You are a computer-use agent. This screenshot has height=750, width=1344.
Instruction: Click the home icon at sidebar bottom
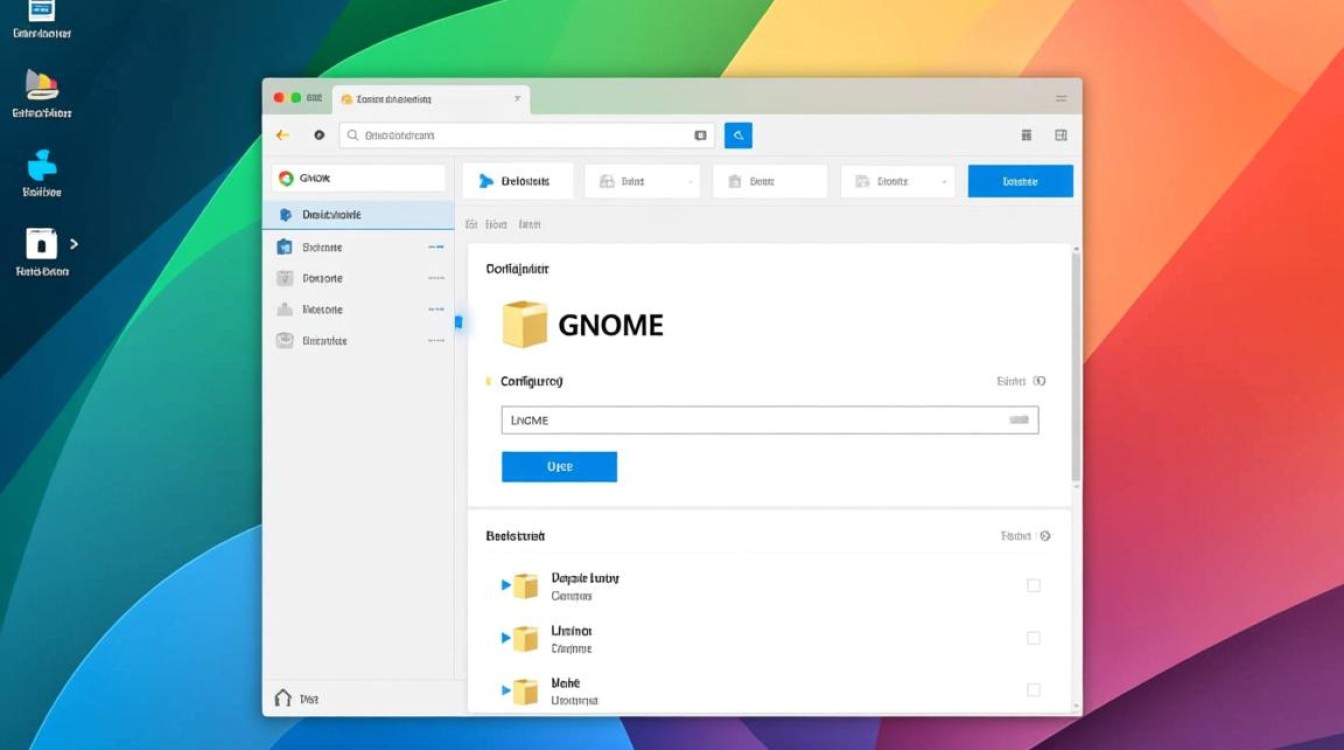(283, 698)
